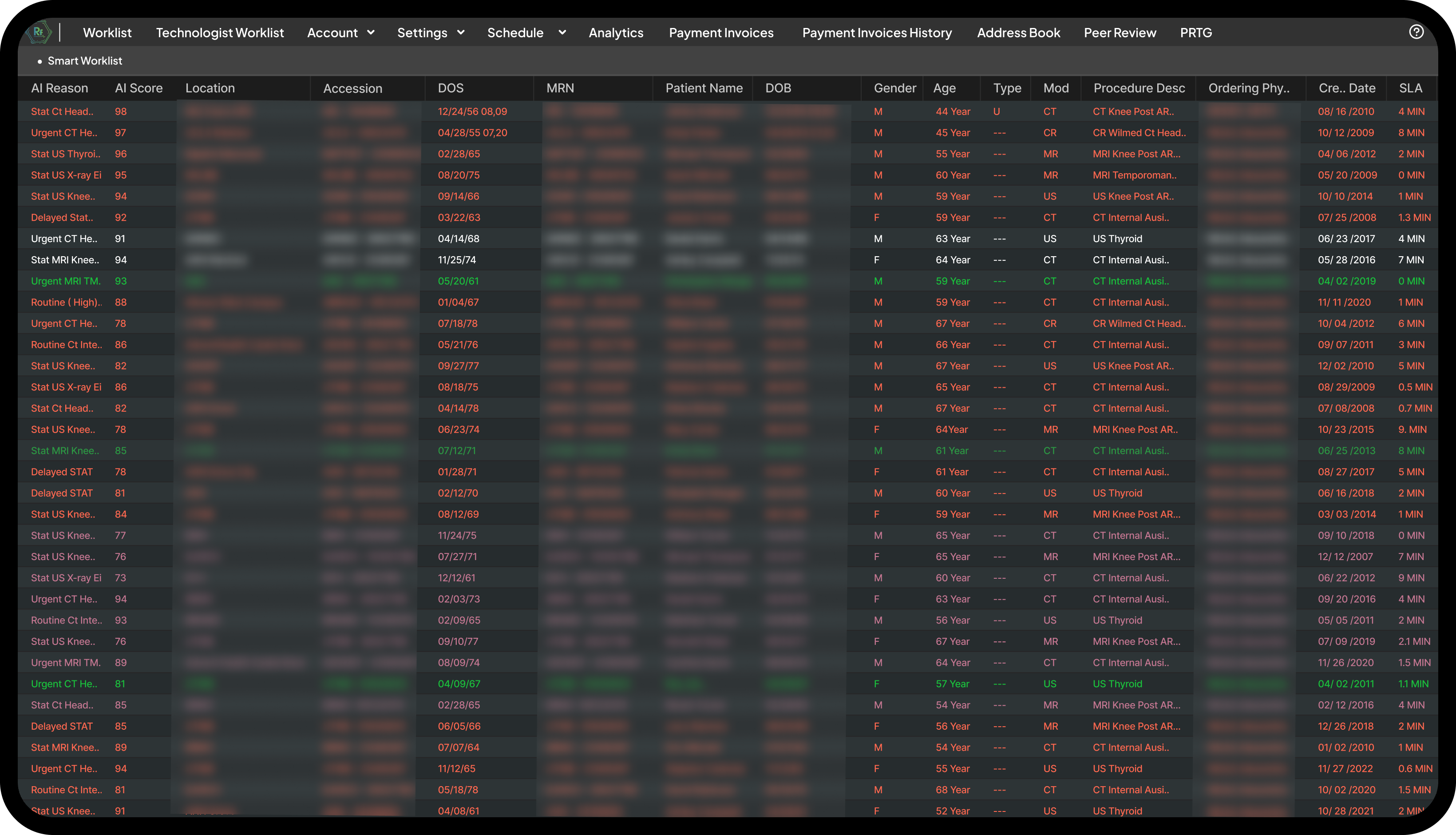Open the PRTG menu item
The image size is (1456, 835).
[1196, 33]
